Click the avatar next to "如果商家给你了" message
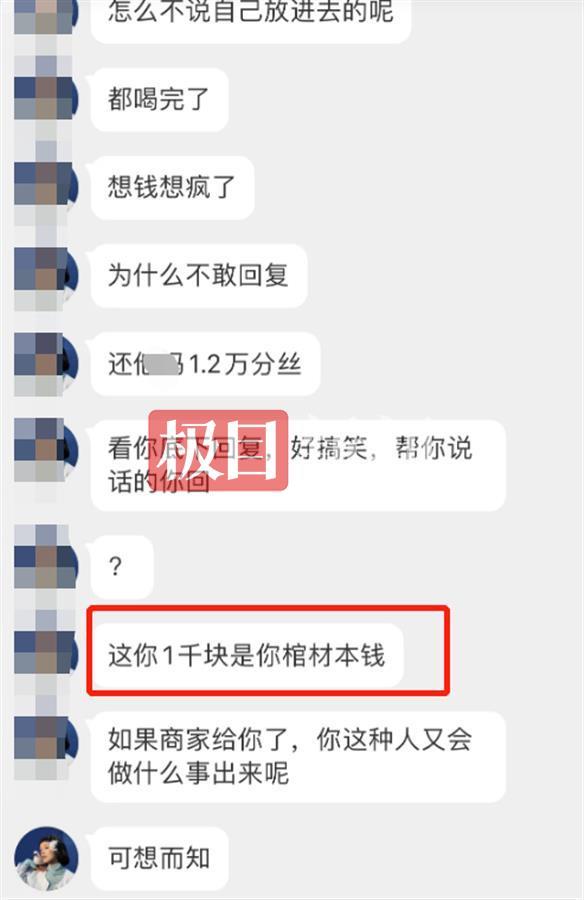The height and width of the screenshot is (900, 584). point(46,743)
